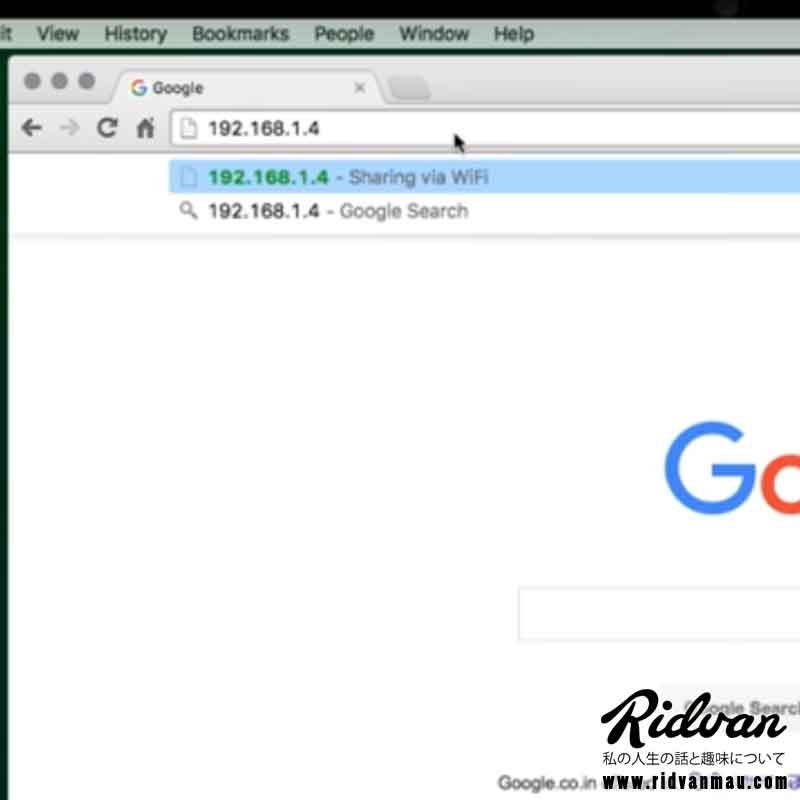Choose the Sharing via WiFi suggestion
This screenshot has height=800, width=800.
(484, 177)
